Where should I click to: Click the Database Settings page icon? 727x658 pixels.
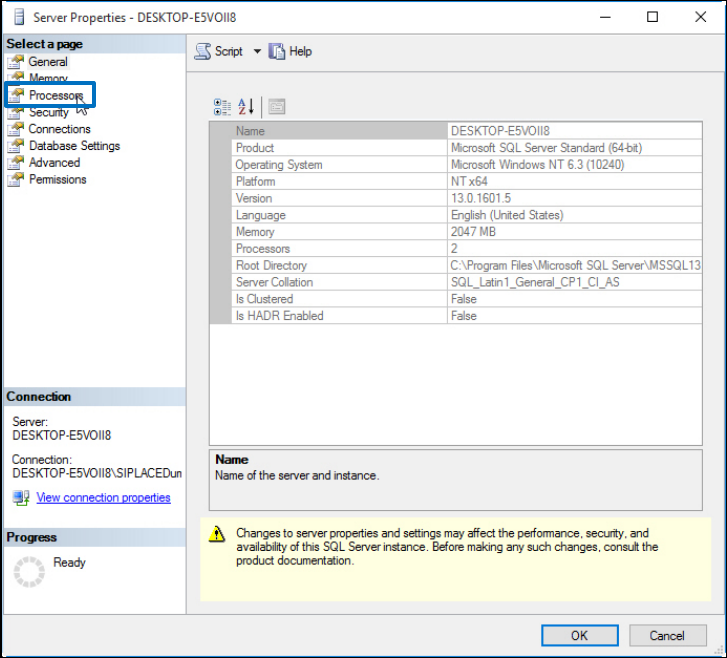coord(16,146)
